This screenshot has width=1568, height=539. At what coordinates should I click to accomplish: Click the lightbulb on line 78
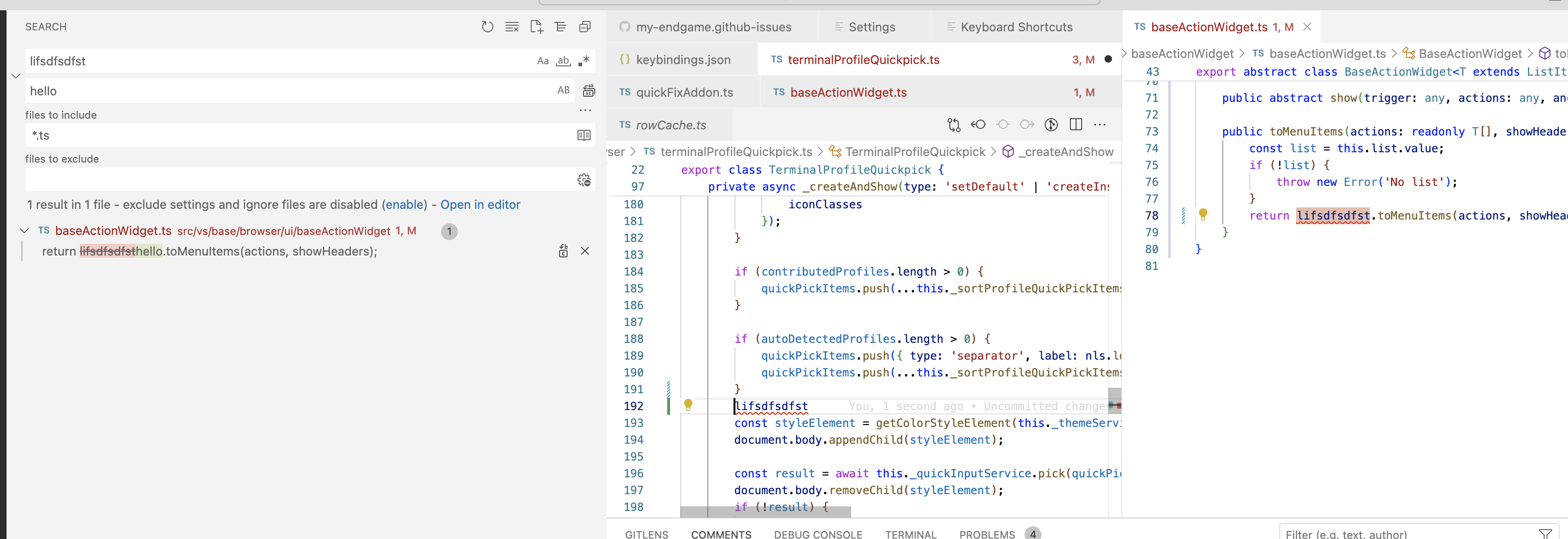(1203, 215)
